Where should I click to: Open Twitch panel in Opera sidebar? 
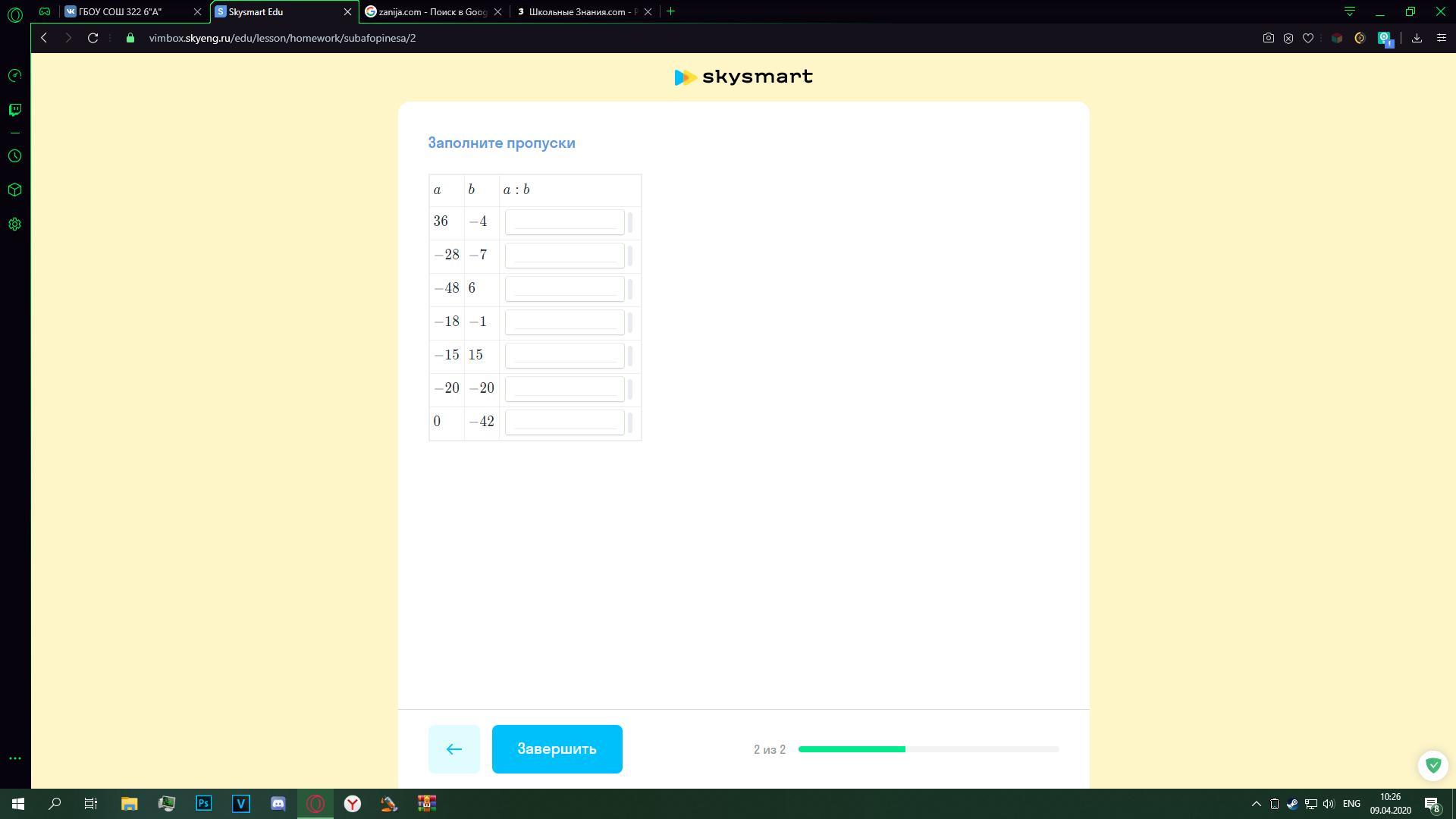(14, 110)
